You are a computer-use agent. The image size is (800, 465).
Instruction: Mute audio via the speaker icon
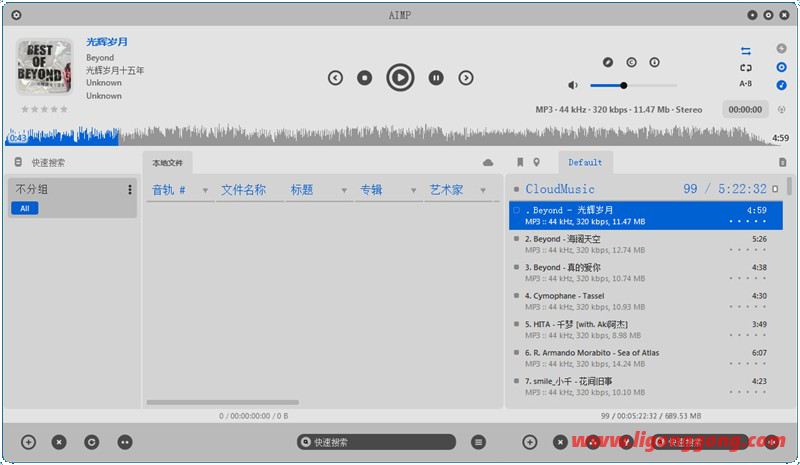pos(573,85)
